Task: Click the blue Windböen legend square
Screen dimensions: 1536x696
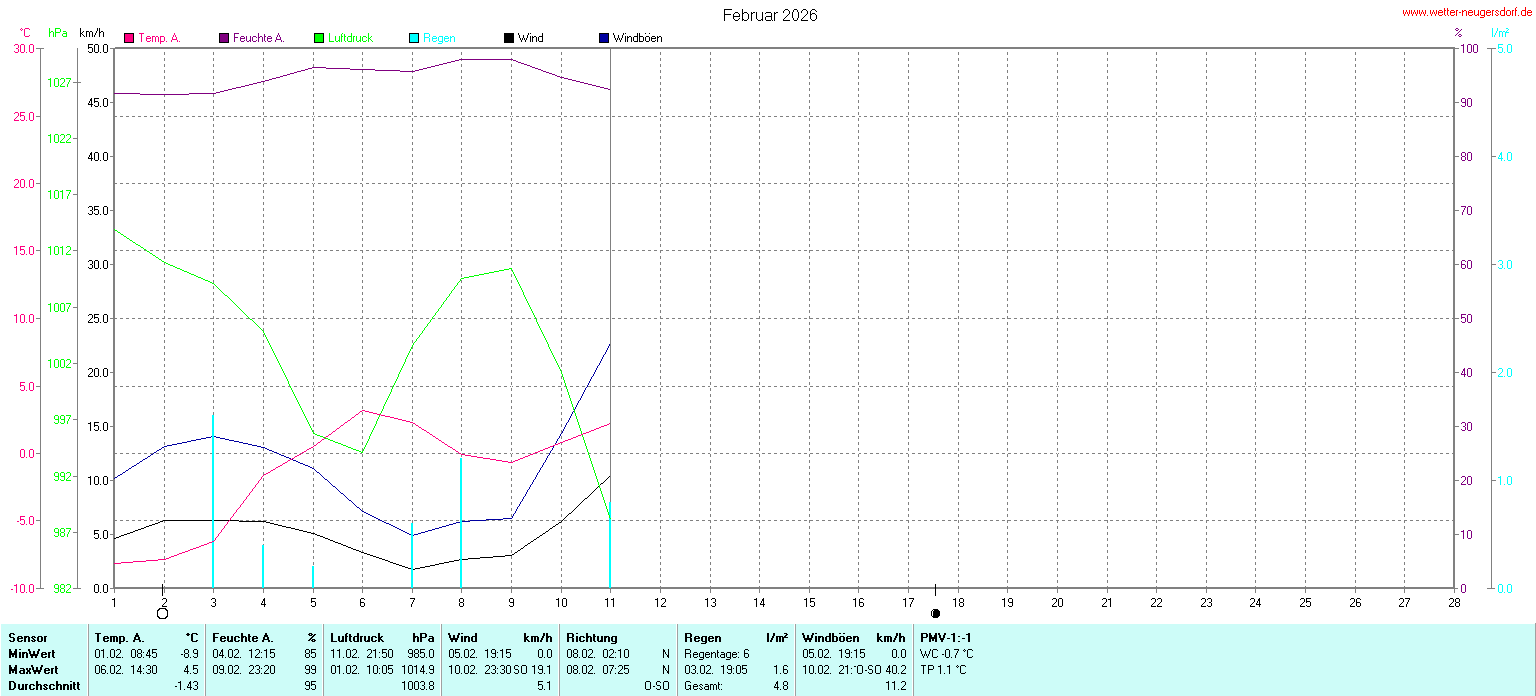Action: (x=604, y=38)
